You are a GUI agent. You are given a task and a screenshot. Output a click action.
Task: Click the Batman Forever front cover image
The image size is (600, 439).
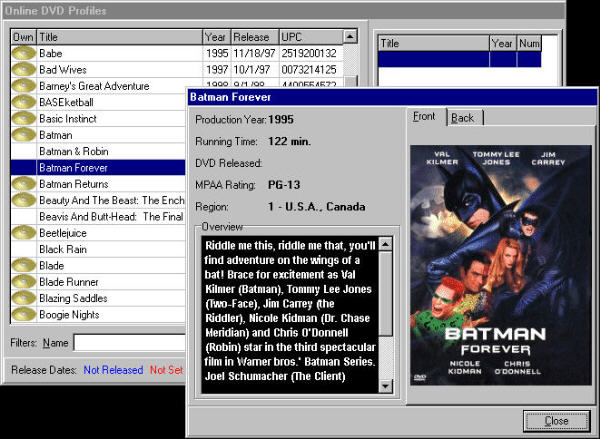501,265
